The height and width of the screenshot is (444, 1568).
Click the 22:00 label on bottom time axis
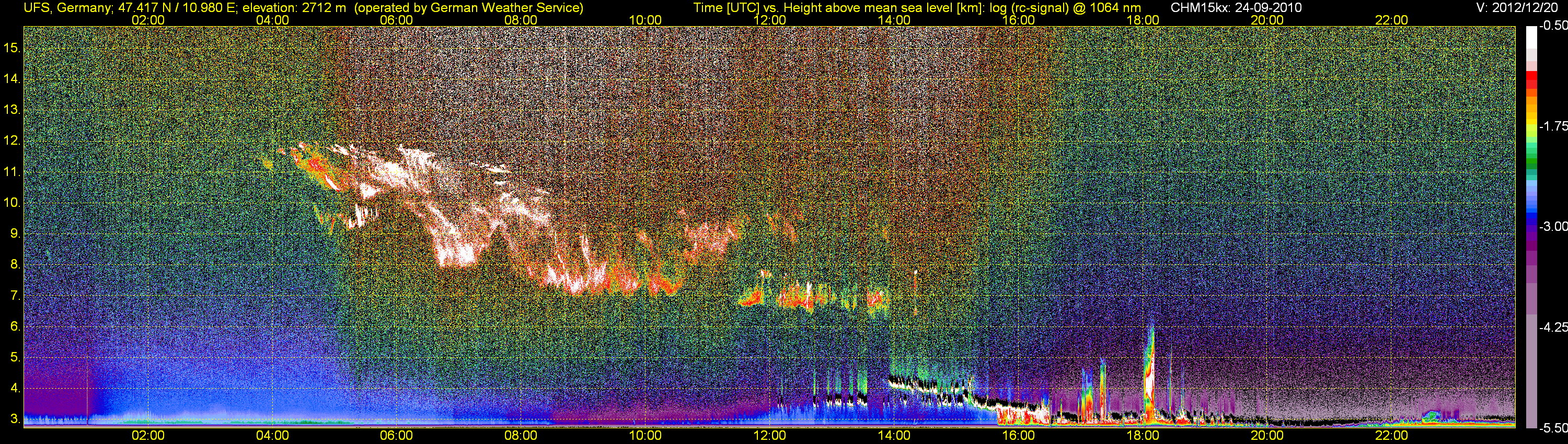[x=1391, y=436]
